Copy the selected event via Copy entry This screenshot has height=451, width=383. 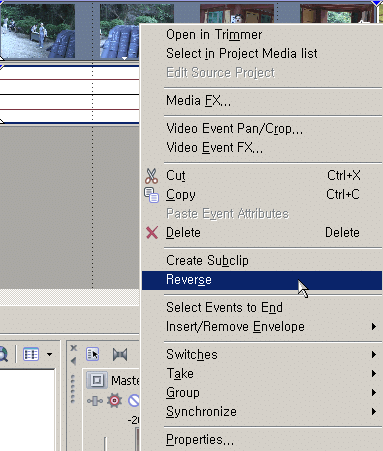point(262,195)
